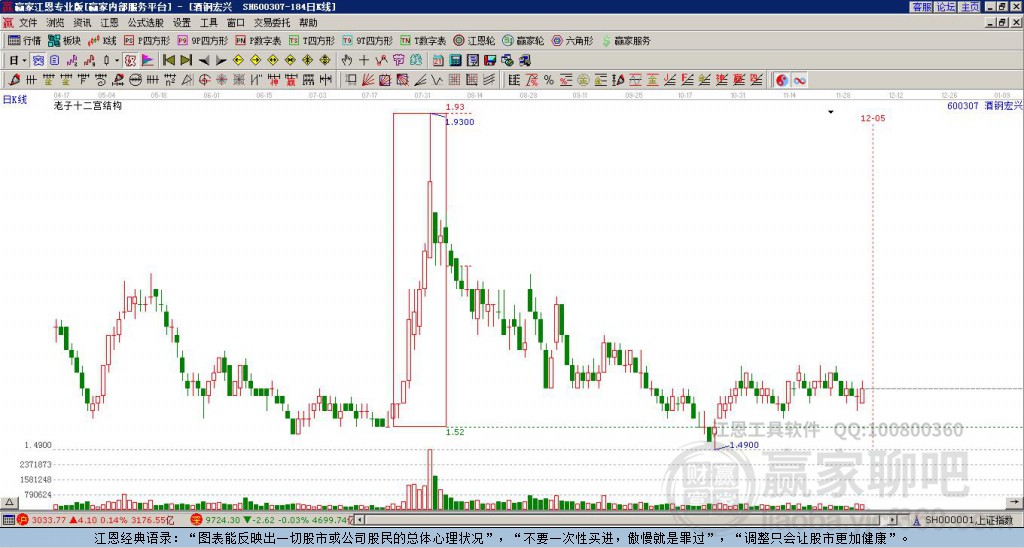Screen dimensions: 1024x548
Task: Click the 1.4900 low price label
Action: click(744, 445)
